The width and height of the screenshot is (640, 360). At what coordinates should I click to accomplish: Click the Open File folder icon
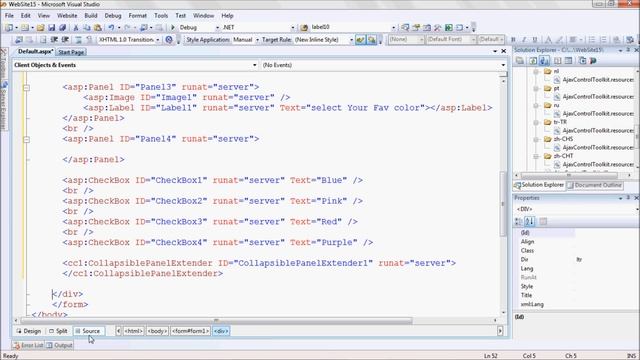pyautogui.click(x=40, y=28)
